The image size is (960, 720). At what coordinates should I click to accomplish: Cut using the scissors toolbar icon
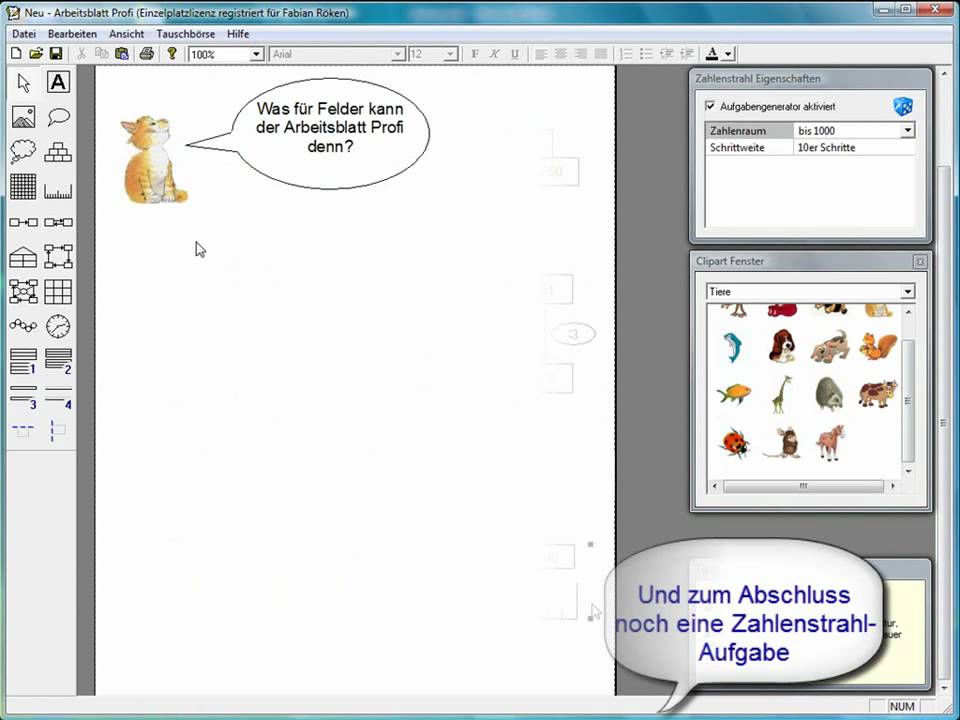coord(81,54)
